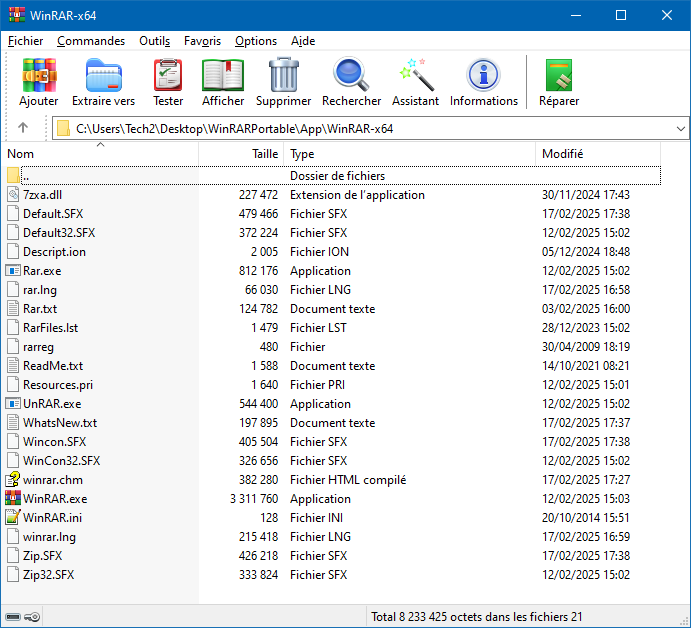This screenshot has height=628, width=691.
Task: Select the Default32.SFX file name
Action: [59, 233]
